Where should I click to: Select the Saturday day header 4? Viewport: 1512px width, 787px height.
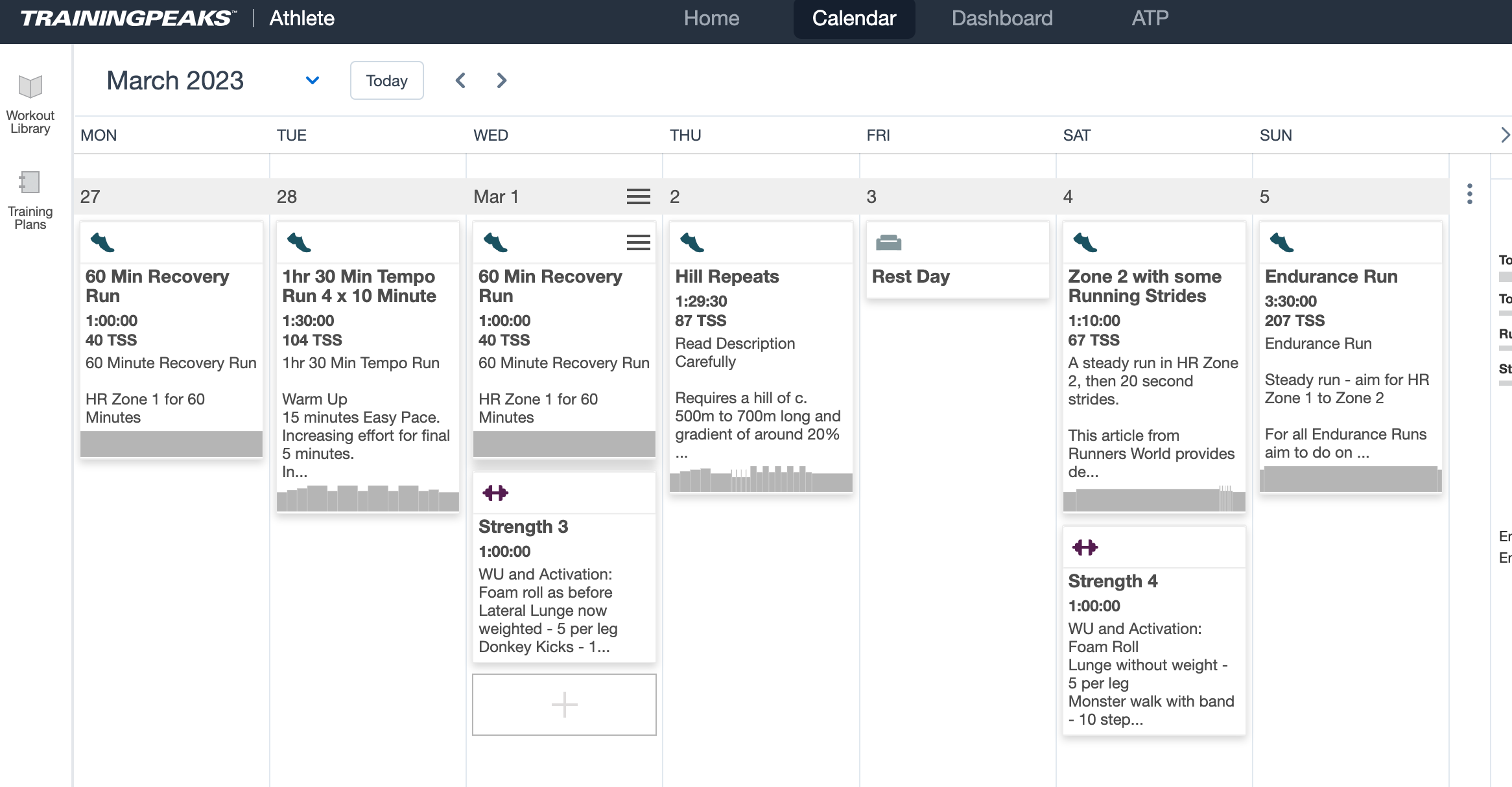(1067, 196)
